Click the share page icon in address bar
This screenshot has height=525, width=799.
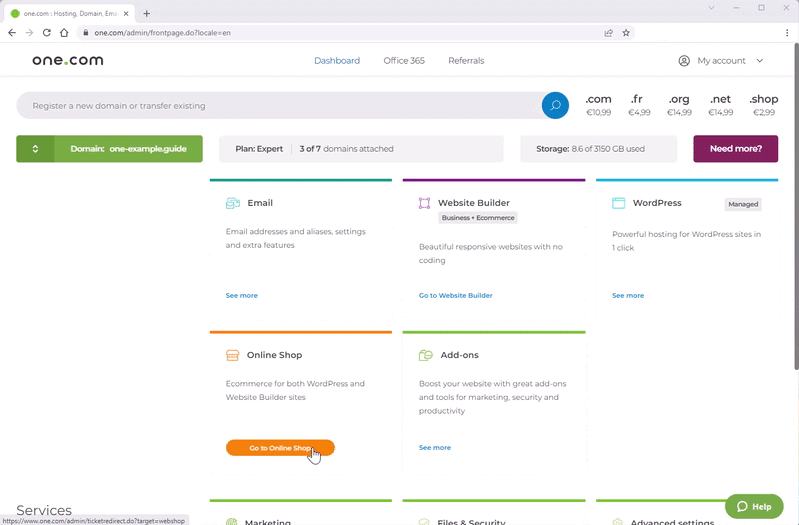(x=608, y=33)
